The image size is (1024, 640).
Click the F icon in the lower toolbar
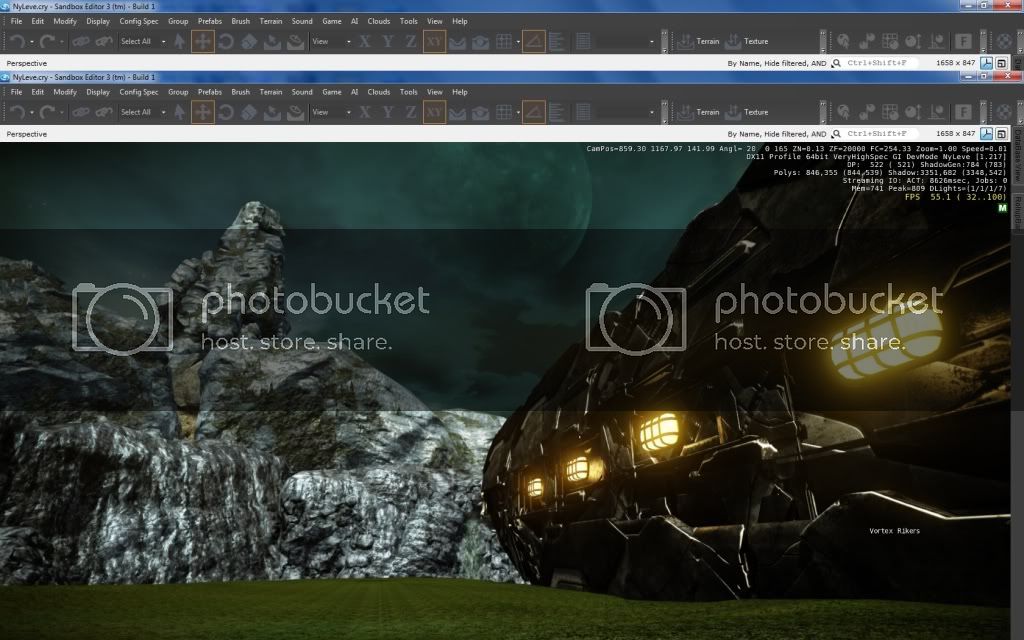click(x=964, y=112)
